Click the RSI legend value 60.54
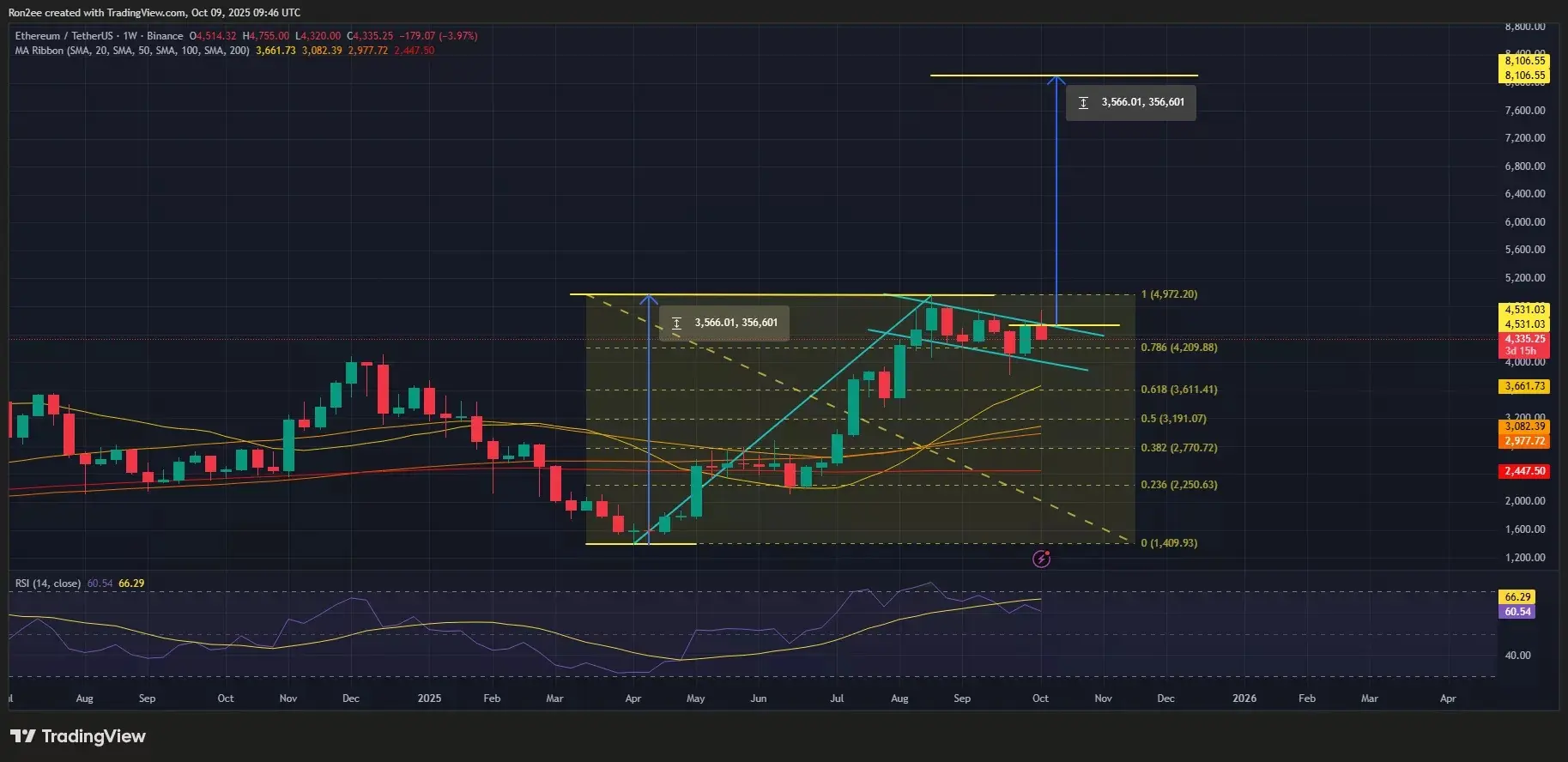This screenshot has width=1568, height=762. point(100,584)
